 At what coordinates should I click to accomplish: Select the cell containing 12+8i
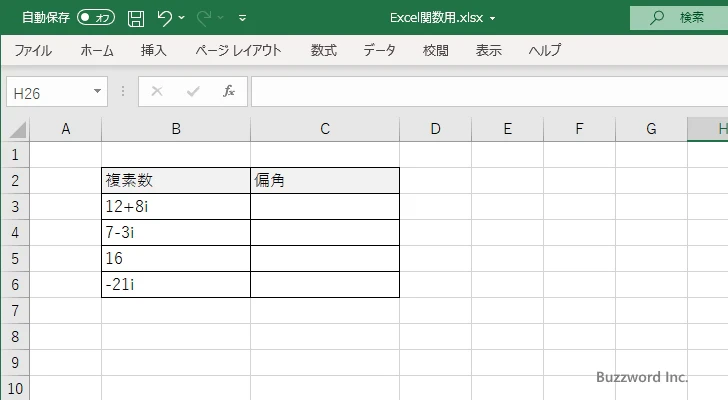176,206
